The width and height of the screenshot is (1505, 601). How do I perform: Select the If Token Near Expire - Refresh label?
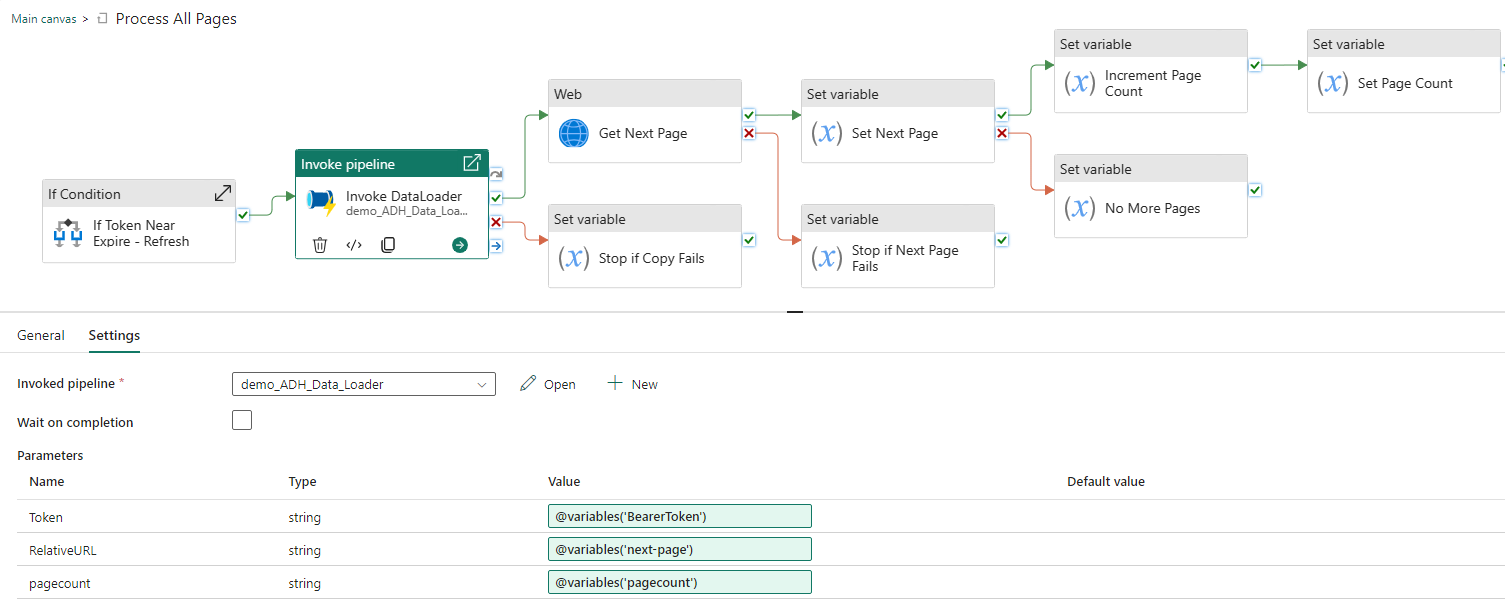[141, 233]
